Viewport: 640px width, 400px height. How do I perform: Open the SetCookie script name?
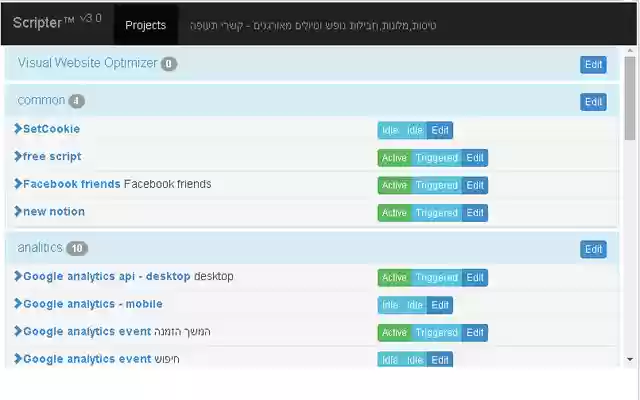point(51,129)
